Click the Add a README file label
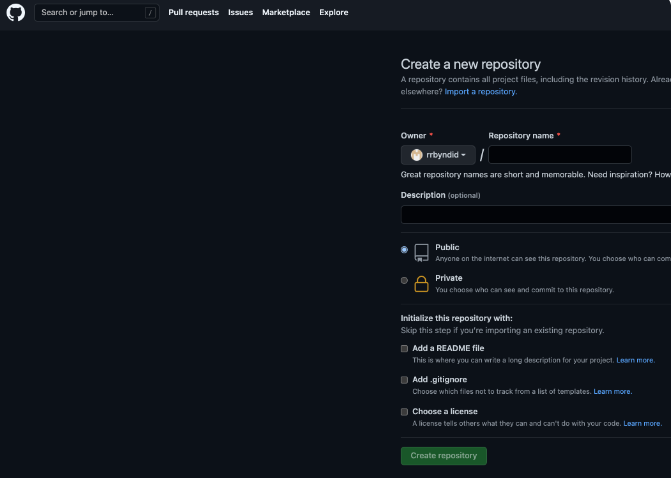This screenshot has height=478, width=671. (448, 348)
